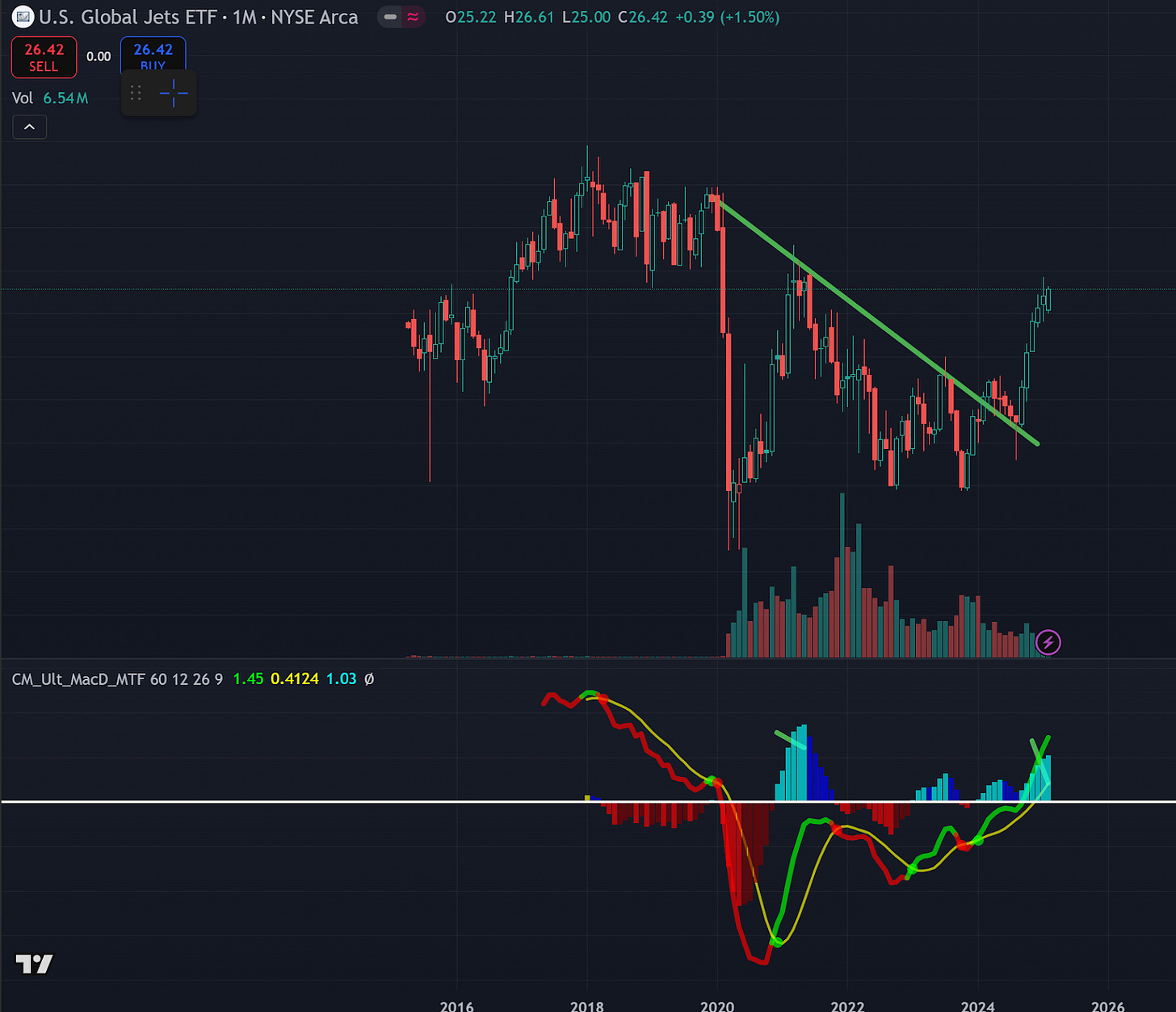Click the 2024 label on the time axis
The height and width of the screenshot is (1012, 1176).
[x=978, y=1006]
